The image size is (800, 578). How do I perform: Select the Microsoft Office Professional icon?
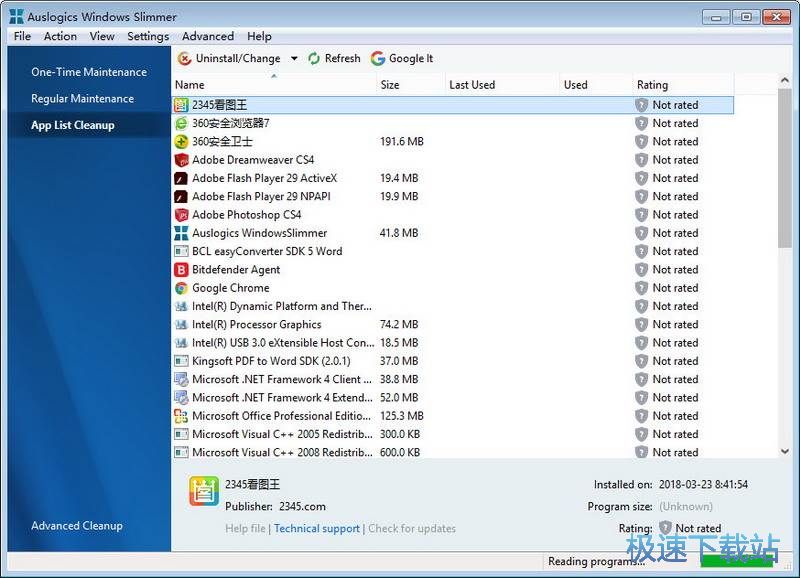[x=181, y=416]
